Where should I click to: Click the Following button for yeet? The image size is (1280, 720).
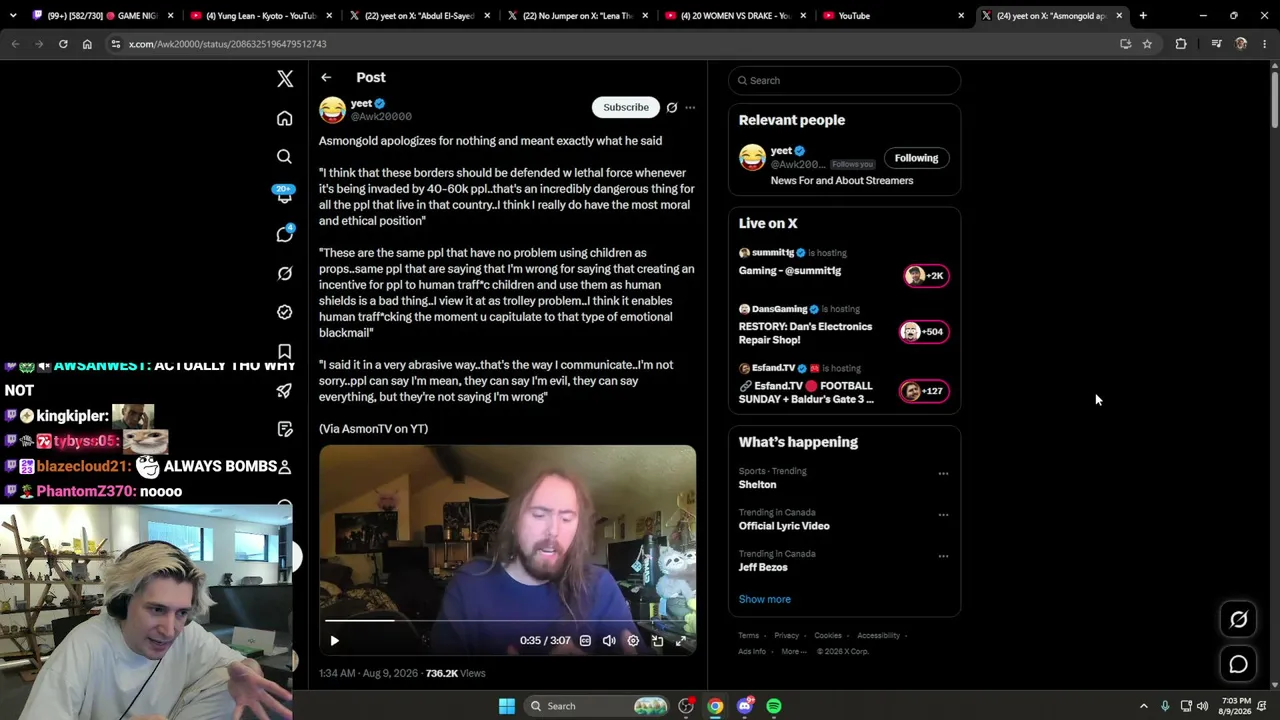coord(916,158)
